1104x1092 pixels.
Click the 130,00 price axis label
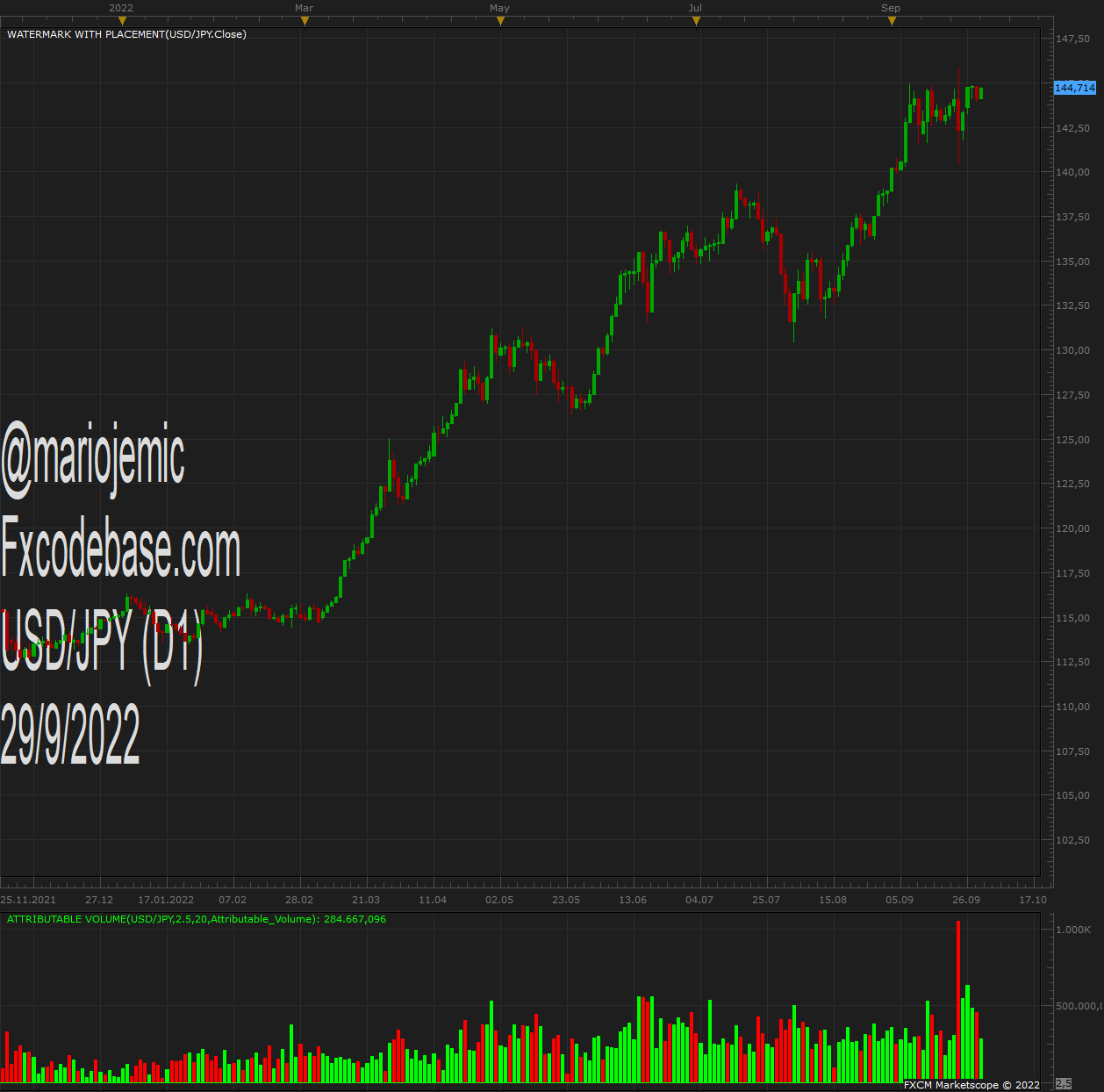tap(1073, 350)
